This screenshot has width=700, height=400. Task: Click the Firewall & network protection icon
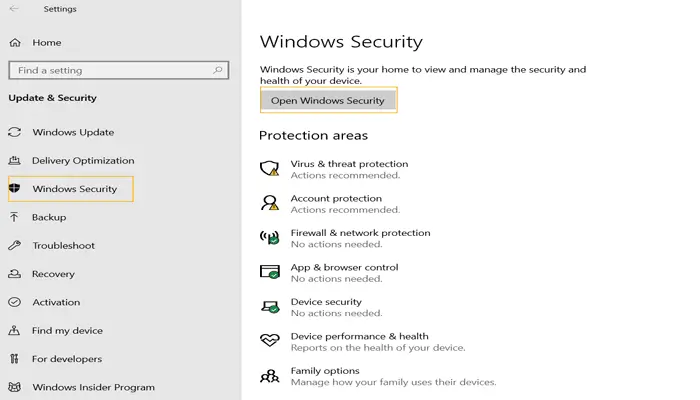click(269, 238)
